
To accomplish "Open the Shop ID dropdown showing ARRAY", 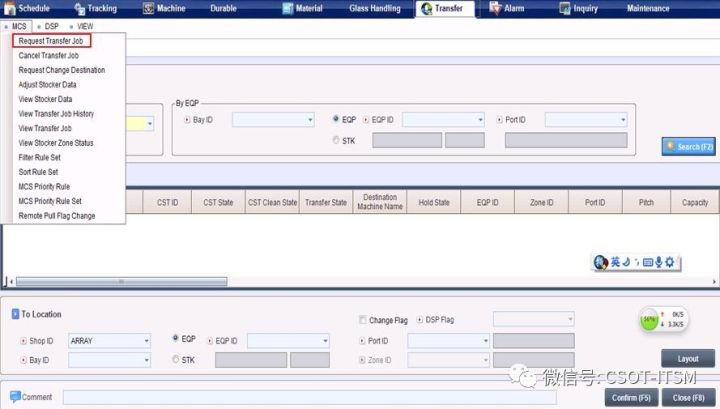I will pyautogui.click(x=109, y=341).
